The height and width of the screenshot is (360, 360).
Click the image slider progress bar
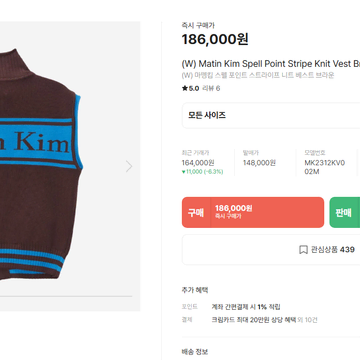point(66,296)
